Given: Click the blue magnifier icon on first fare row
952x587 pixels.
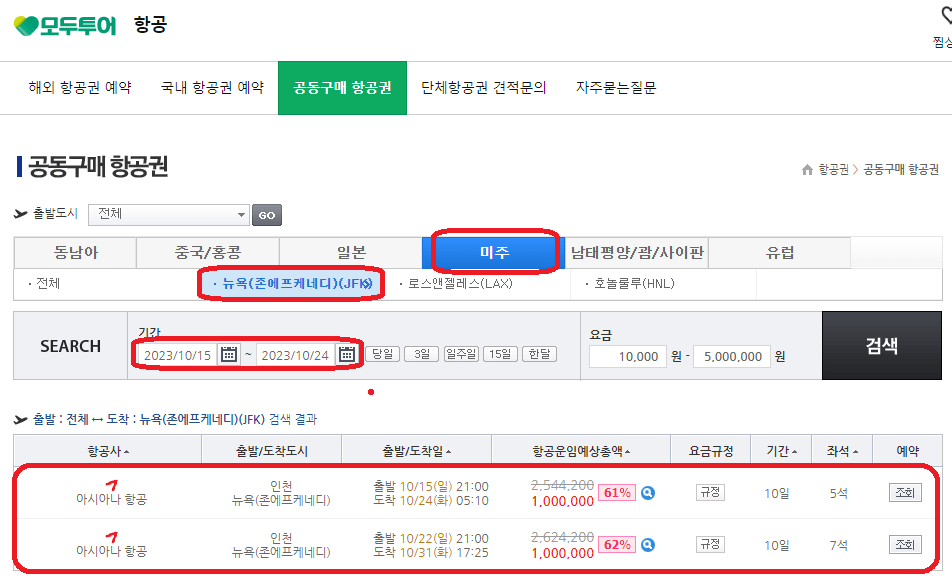Looking at the screenshot, I should 647,495.
